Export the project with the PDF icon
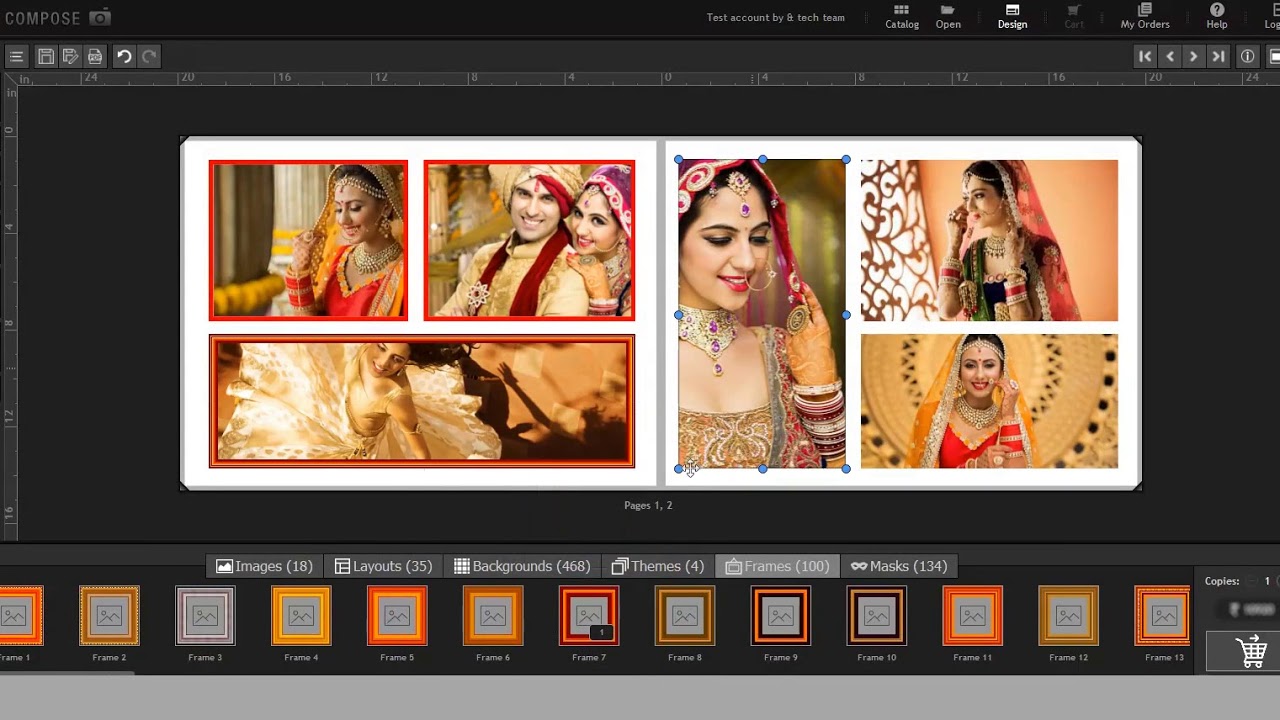 pyautogui.click(x=95, y=57)
